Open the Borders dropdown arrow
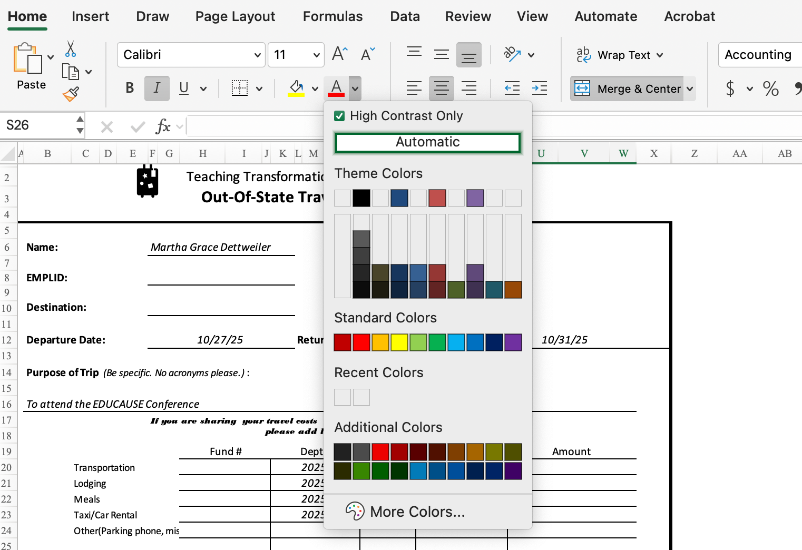 [259, 89]
